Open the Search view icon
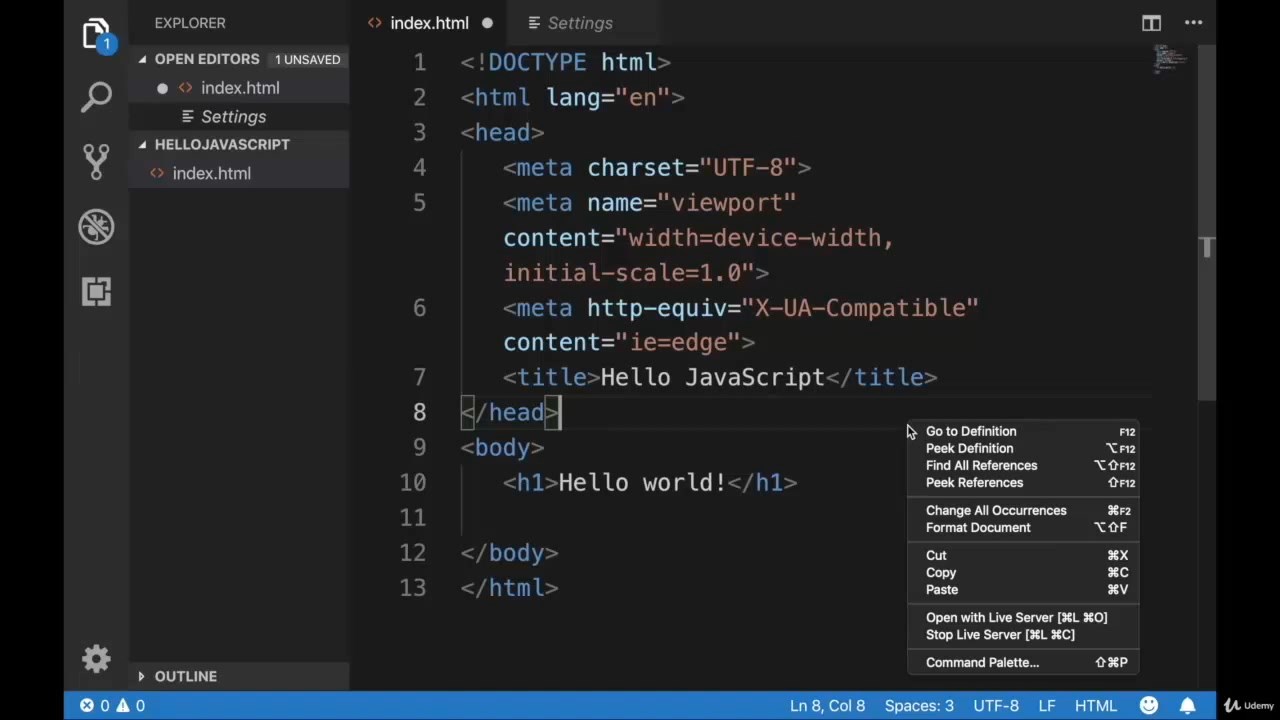The width and height of the screenshot is (1280, 720). pyautogui.click(x=96, y=97)
